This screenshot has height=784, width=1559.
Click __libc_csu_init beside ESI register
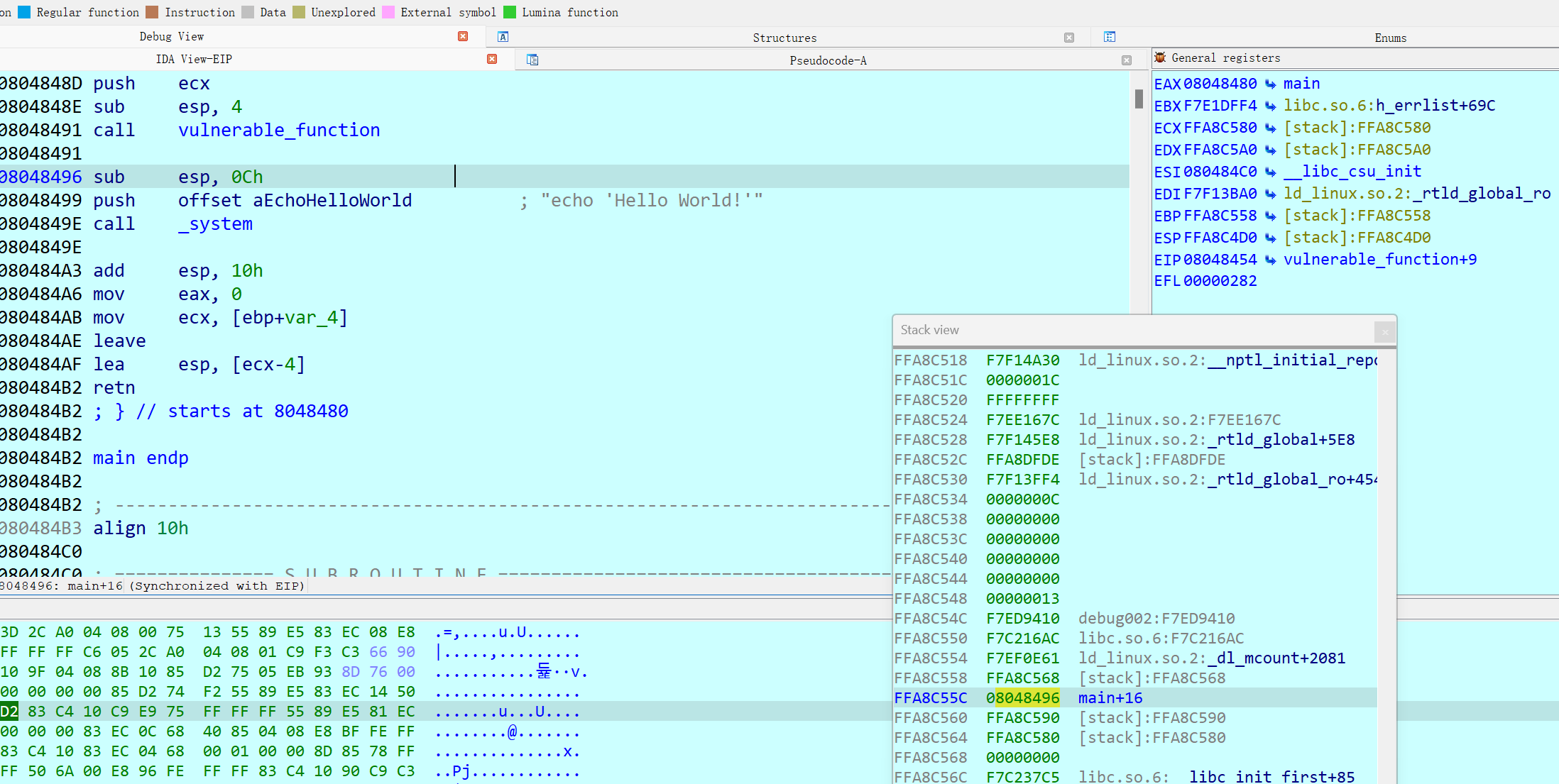click(x=1352, y=172)
